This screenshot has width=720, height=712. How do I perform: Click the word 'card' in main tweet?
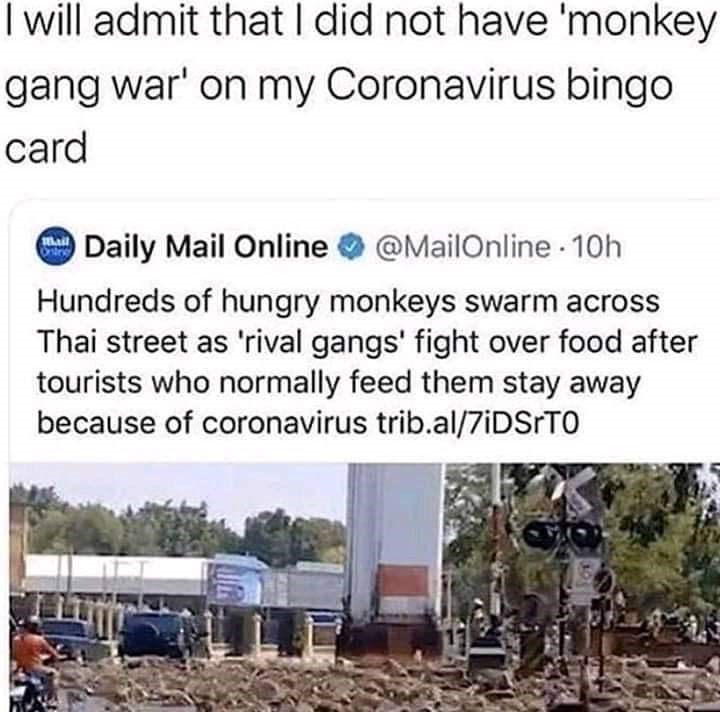tap(46, 147)
